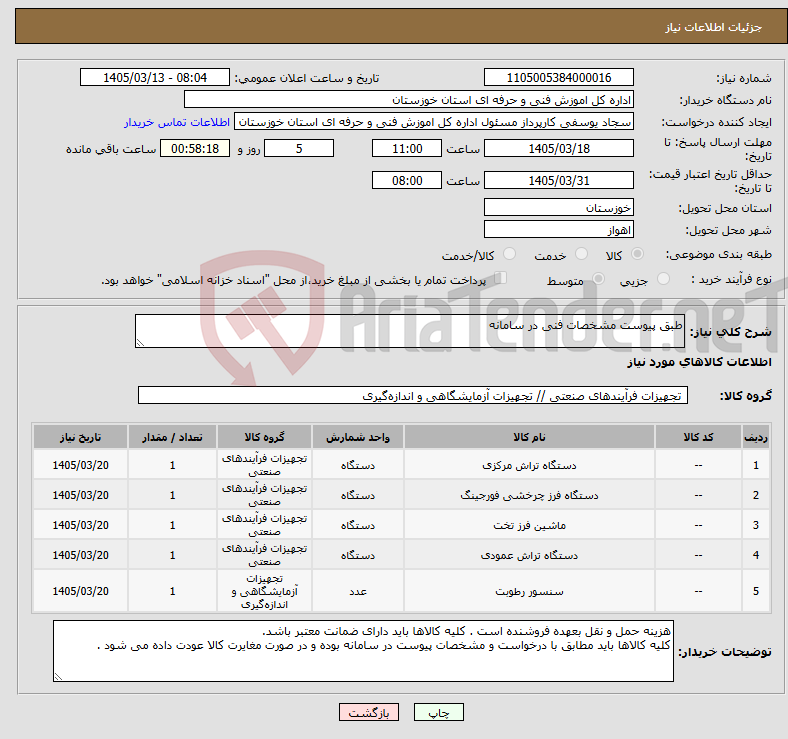Select the کالا/خدمت radio button
The image size is (788, 739).
[x=510, y=254]
